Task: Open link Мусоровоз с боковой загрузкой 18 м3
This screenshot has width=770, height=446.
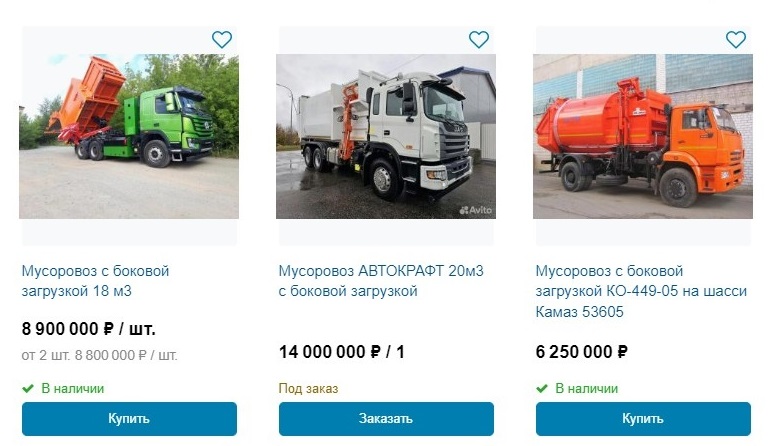Action: coord(95,281)
